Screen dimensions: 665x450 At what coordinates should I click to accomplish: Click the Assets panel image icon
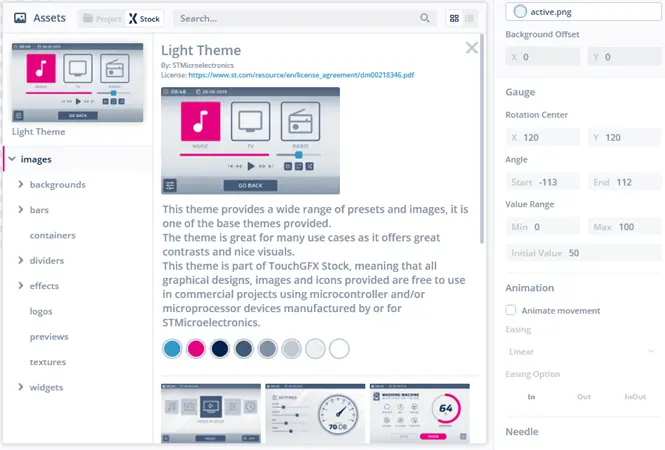(20, 18)
